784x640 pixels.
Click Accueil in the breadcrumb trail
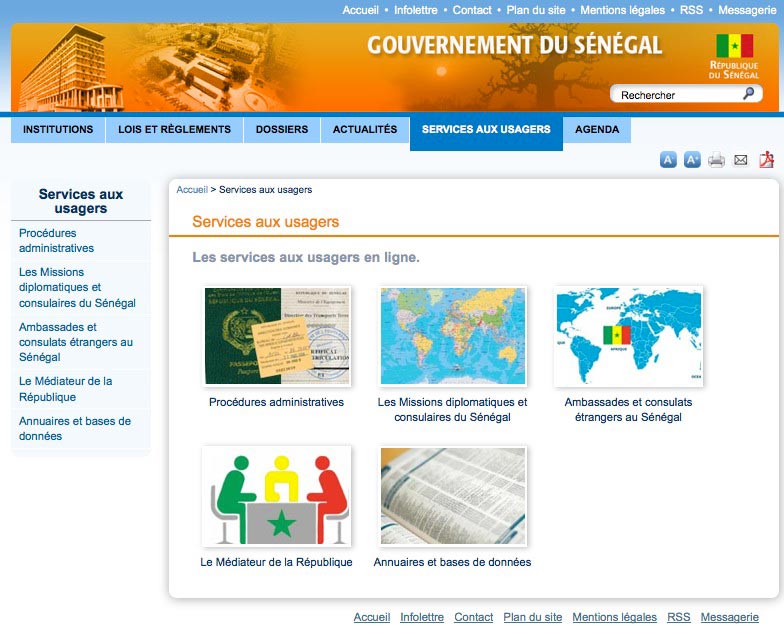[x=192, y=189]
